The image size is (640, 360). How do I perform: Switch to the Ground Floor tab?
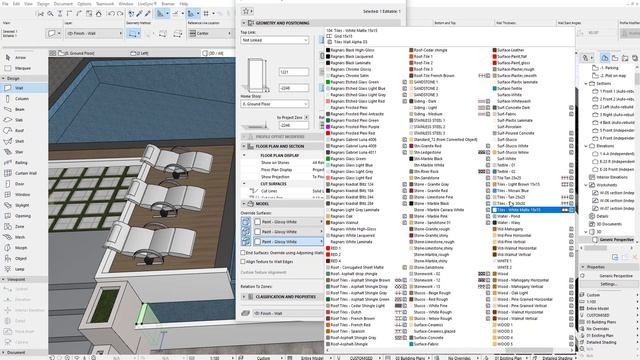(x=77, y=53)
